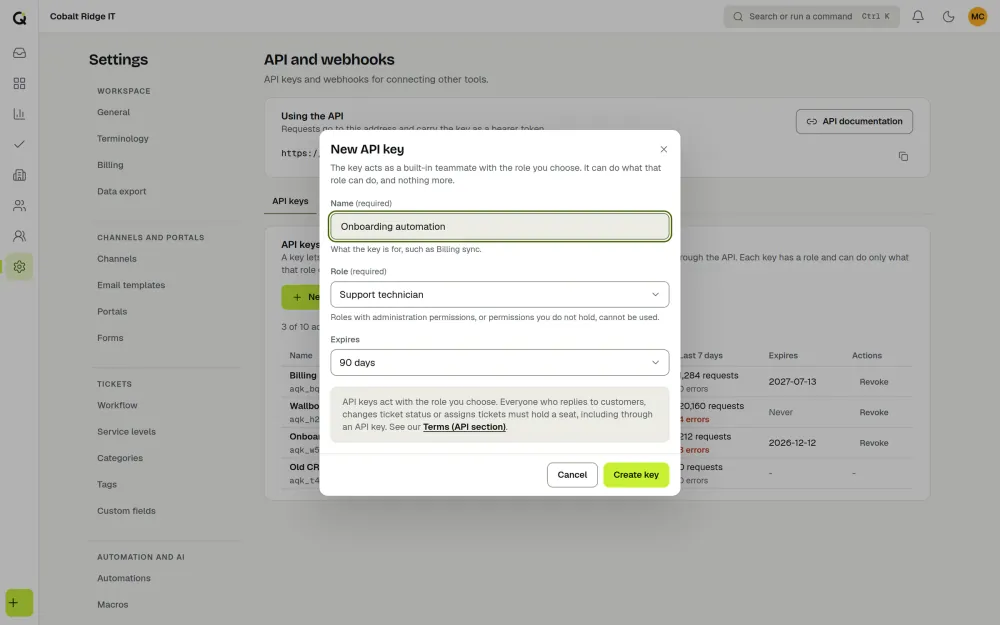The image size is (1000, 625).
Task: Open Service levels settings
Action: [126, 432]
